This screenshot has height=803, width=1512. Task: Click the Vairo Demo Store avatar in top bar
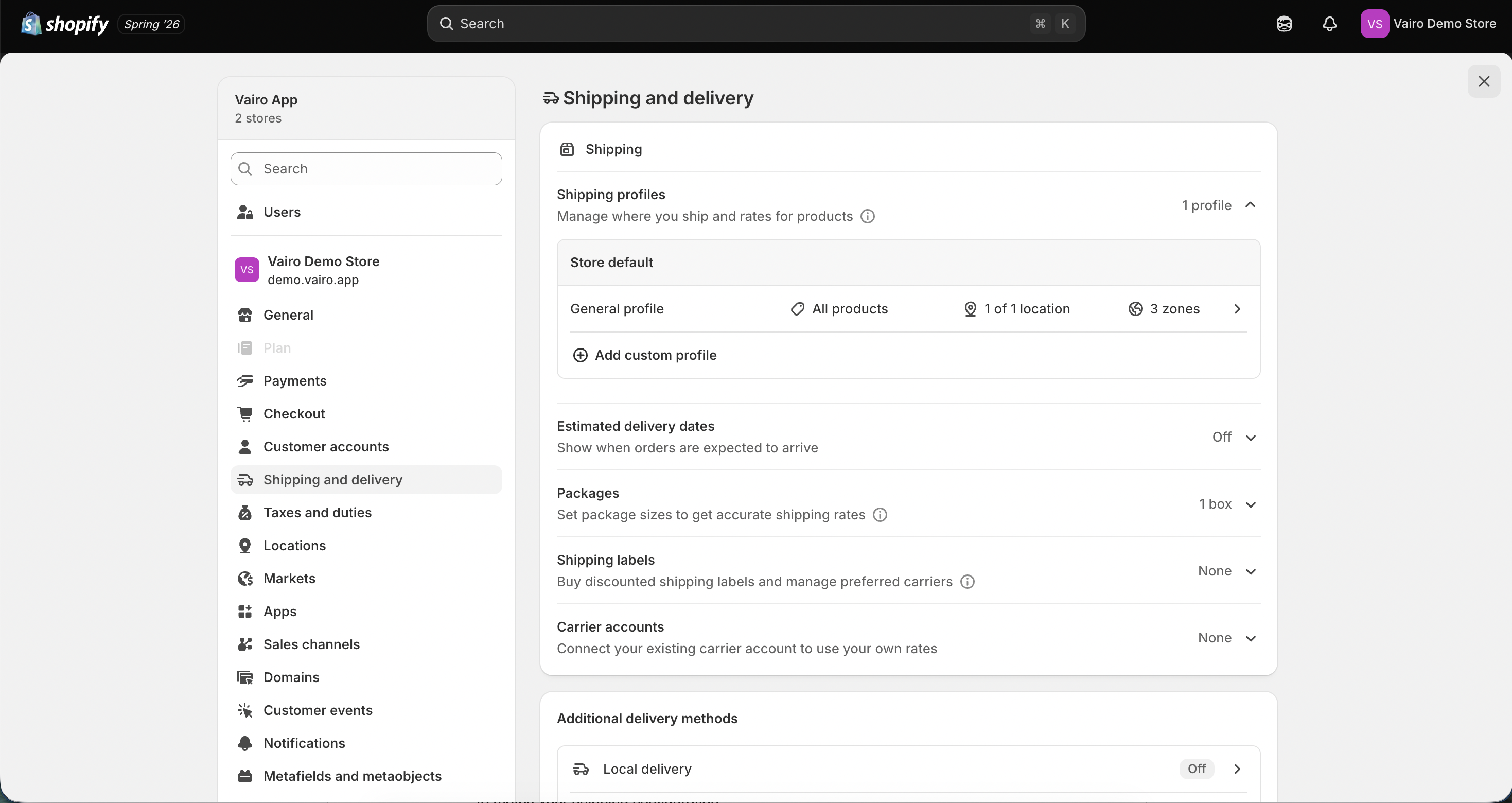pyautogui.click(x=1375, y=24)
